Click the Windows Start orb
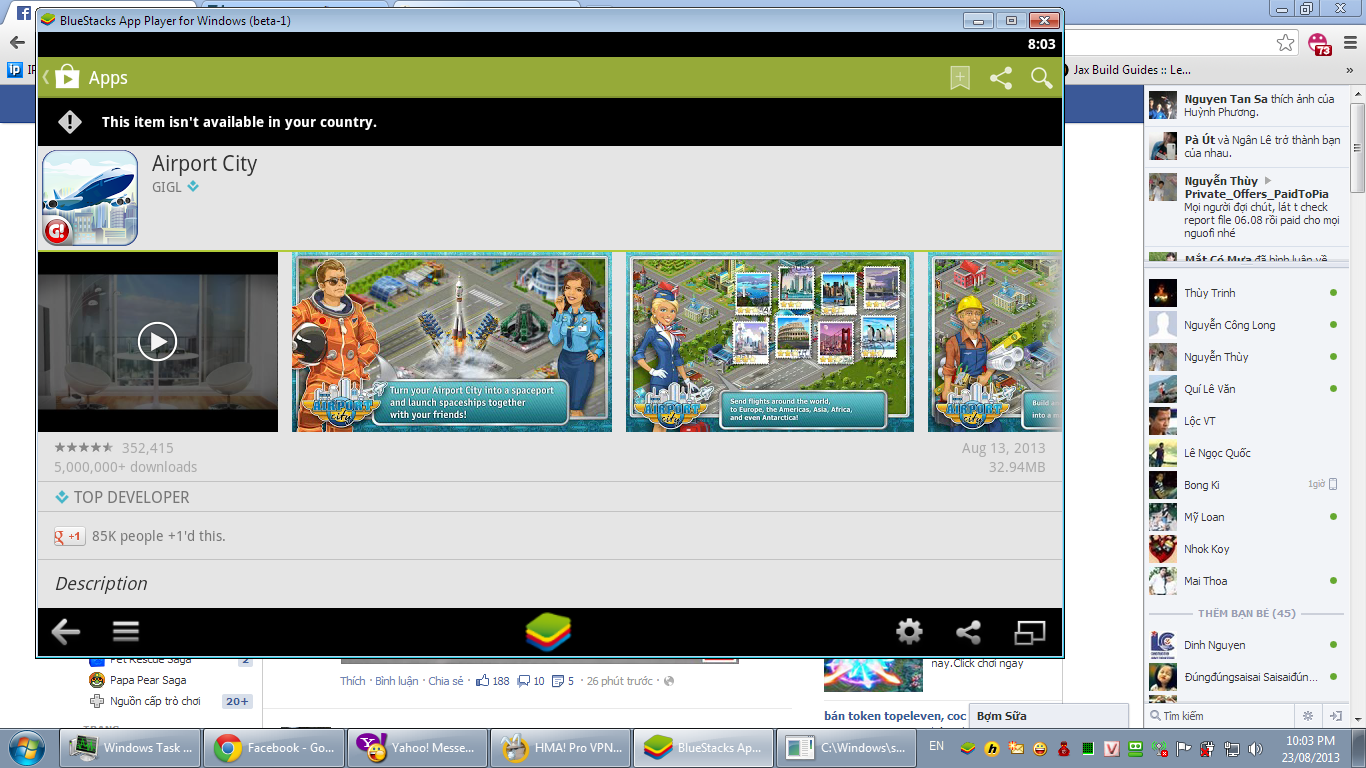The image size is (1366, 768). click(x=27, y=747)
